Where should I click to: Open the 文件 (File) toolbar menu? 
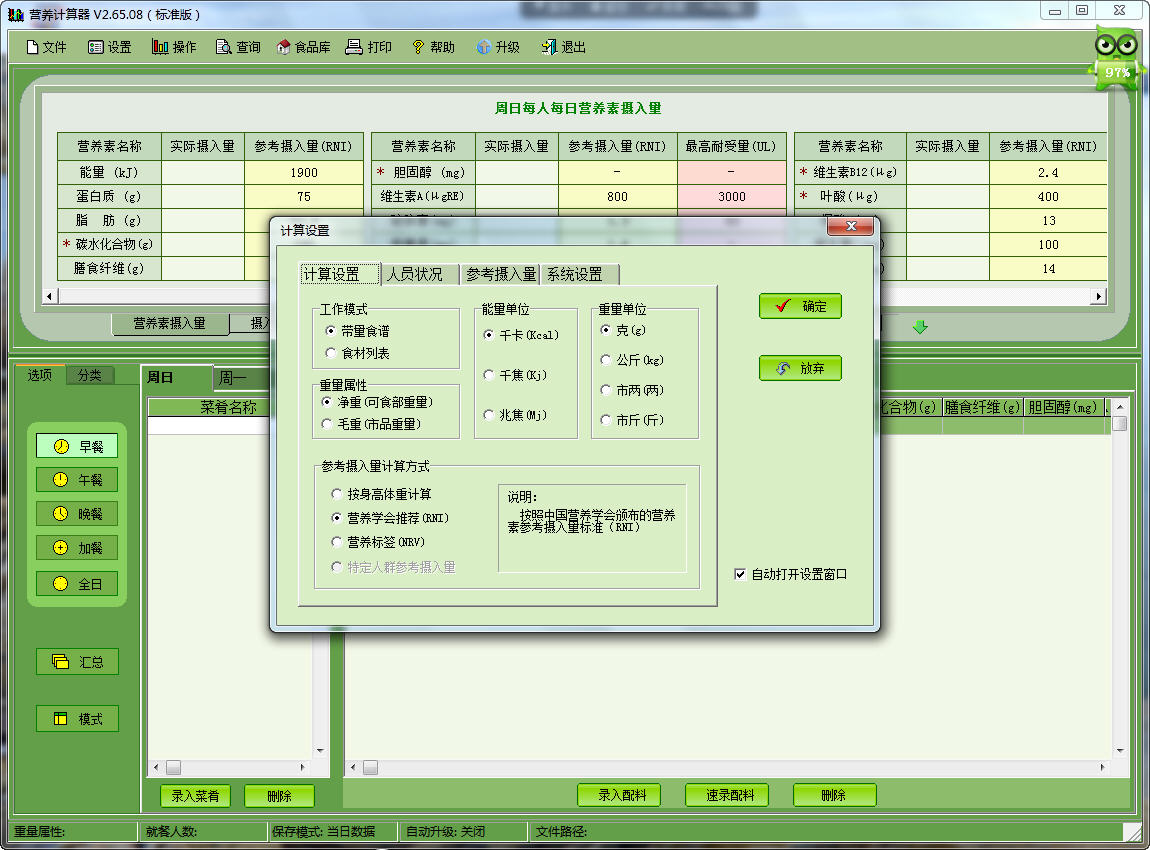(x=46, y=47)
